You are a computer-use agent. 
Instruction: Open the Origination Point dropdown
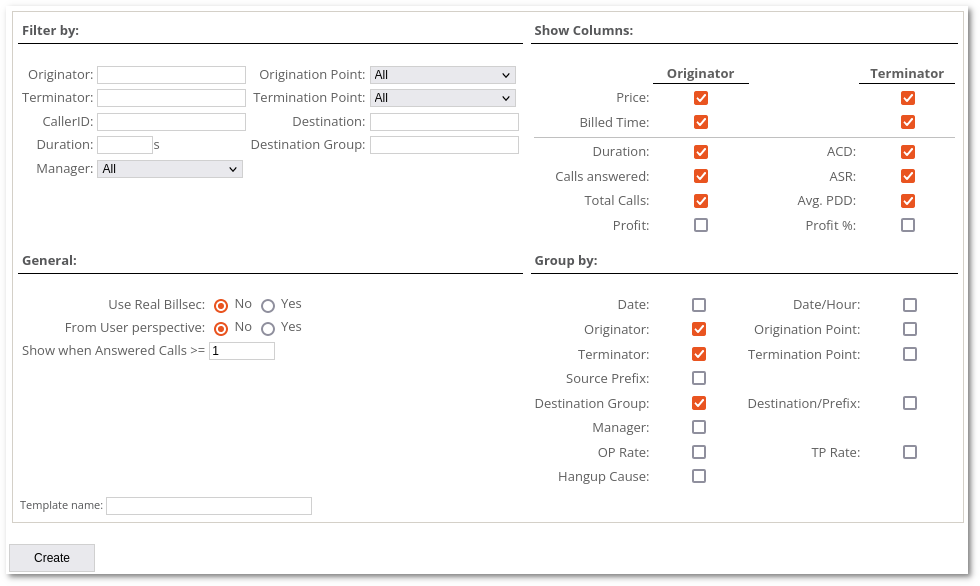(442, 75)
